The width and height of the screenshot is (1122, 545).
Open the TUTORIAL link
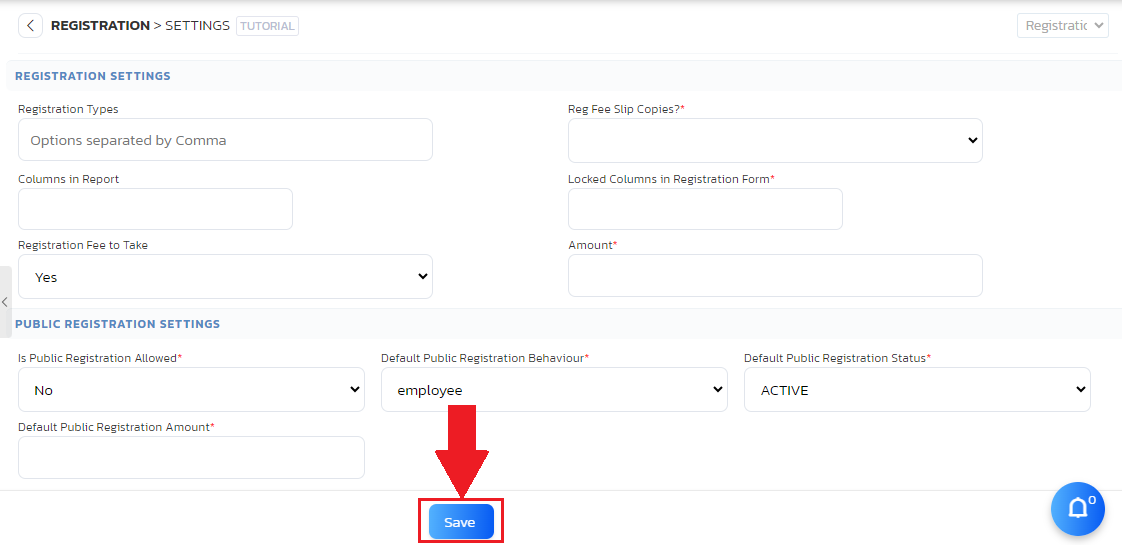[267, 26]
